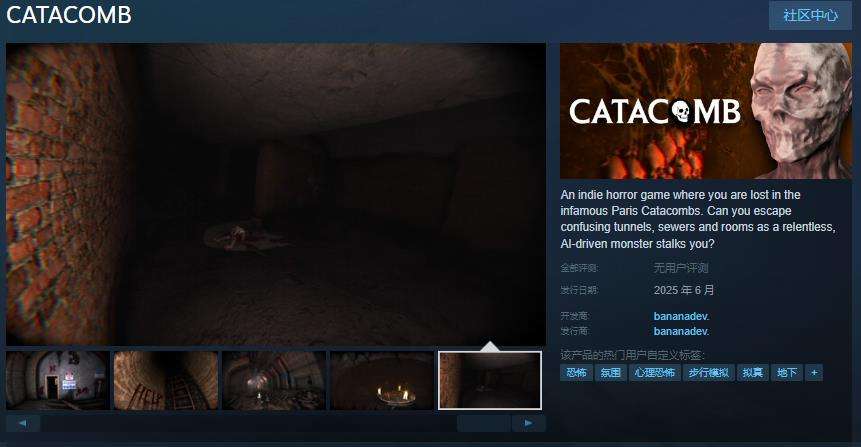Select the 地下 tag
The height and width of the screenshot is (447, 861).
tap(787, 373)
